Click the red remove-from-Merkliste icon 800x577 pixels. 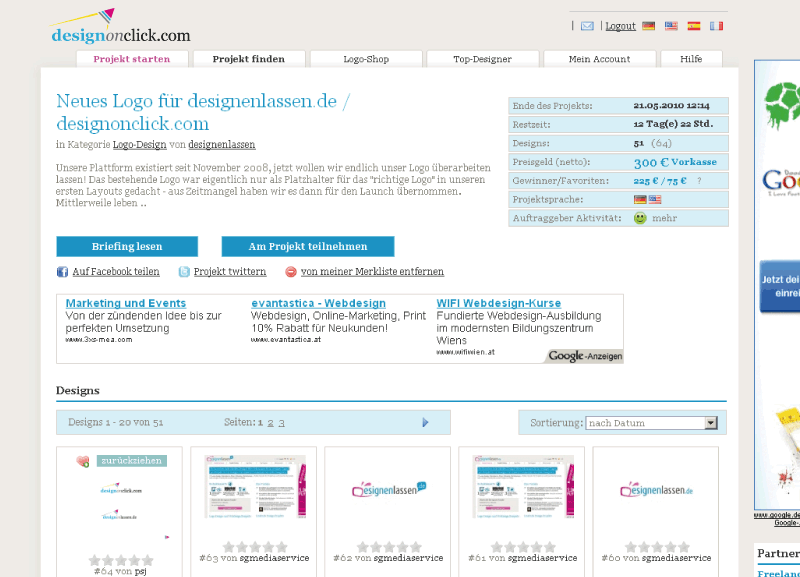pos(291,272)
